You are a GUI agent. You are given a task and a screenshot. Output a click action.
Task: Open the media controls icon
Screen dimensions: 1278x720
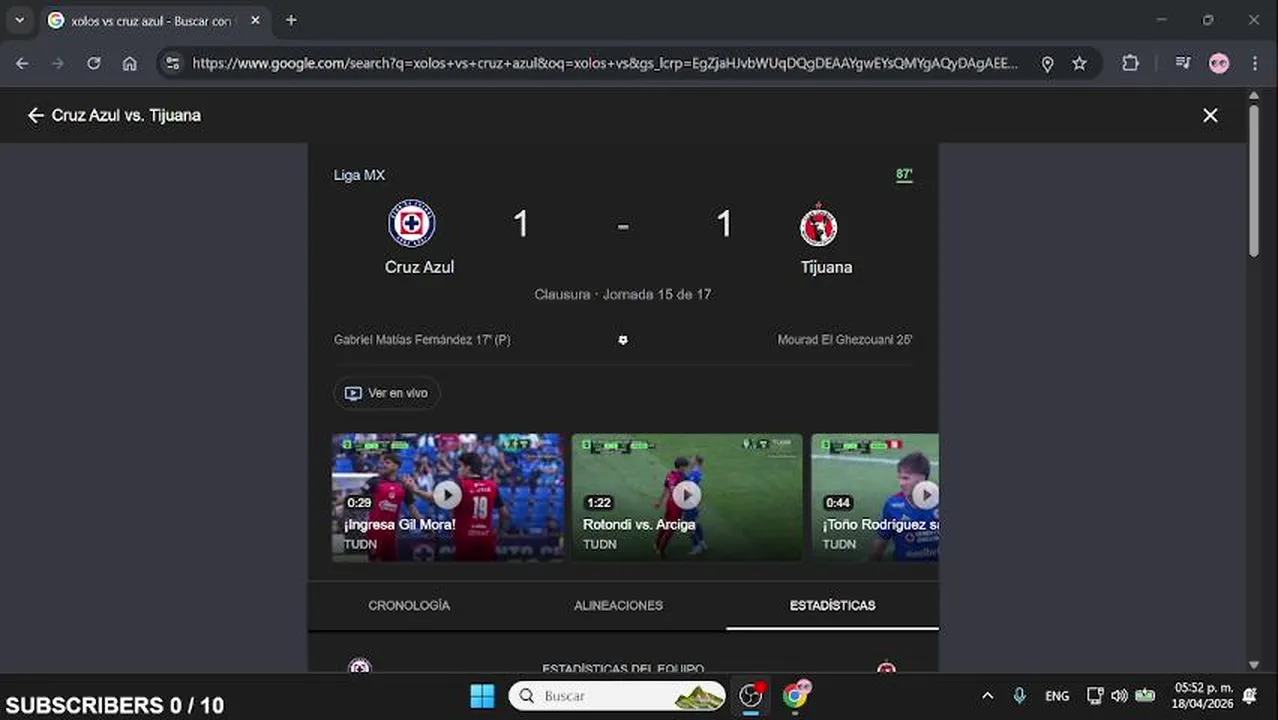coord(1183,63)
